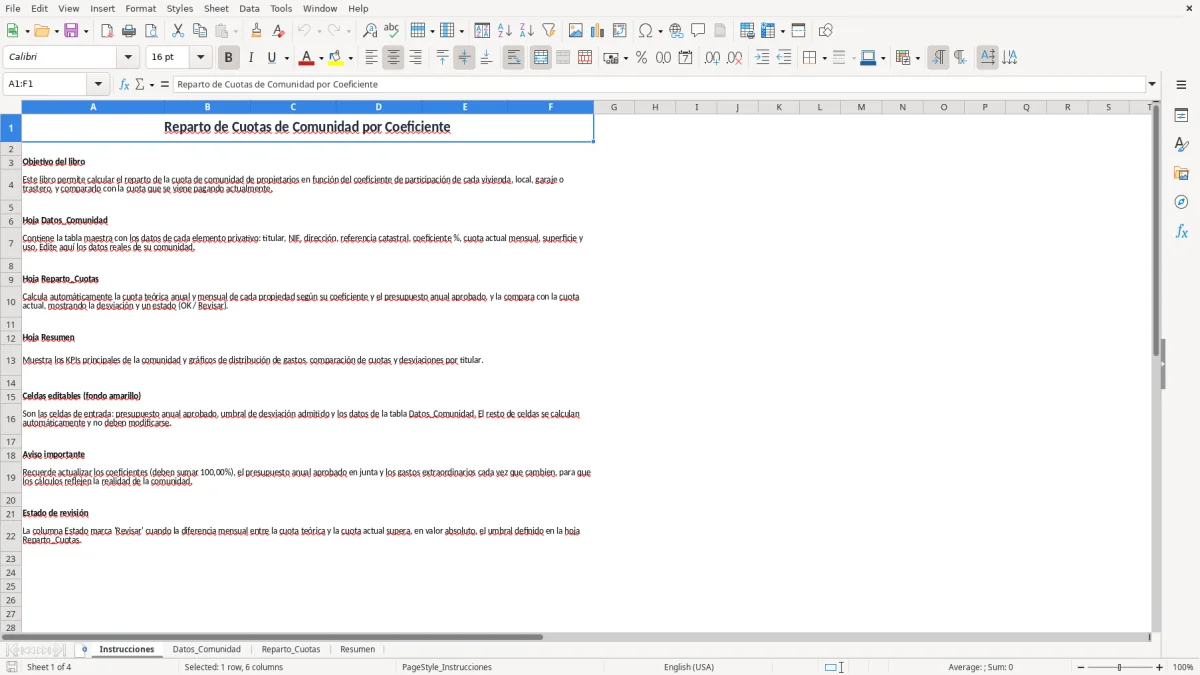Toggle Underline formatting
This screenshot has height=675, width=1200.
271,58
